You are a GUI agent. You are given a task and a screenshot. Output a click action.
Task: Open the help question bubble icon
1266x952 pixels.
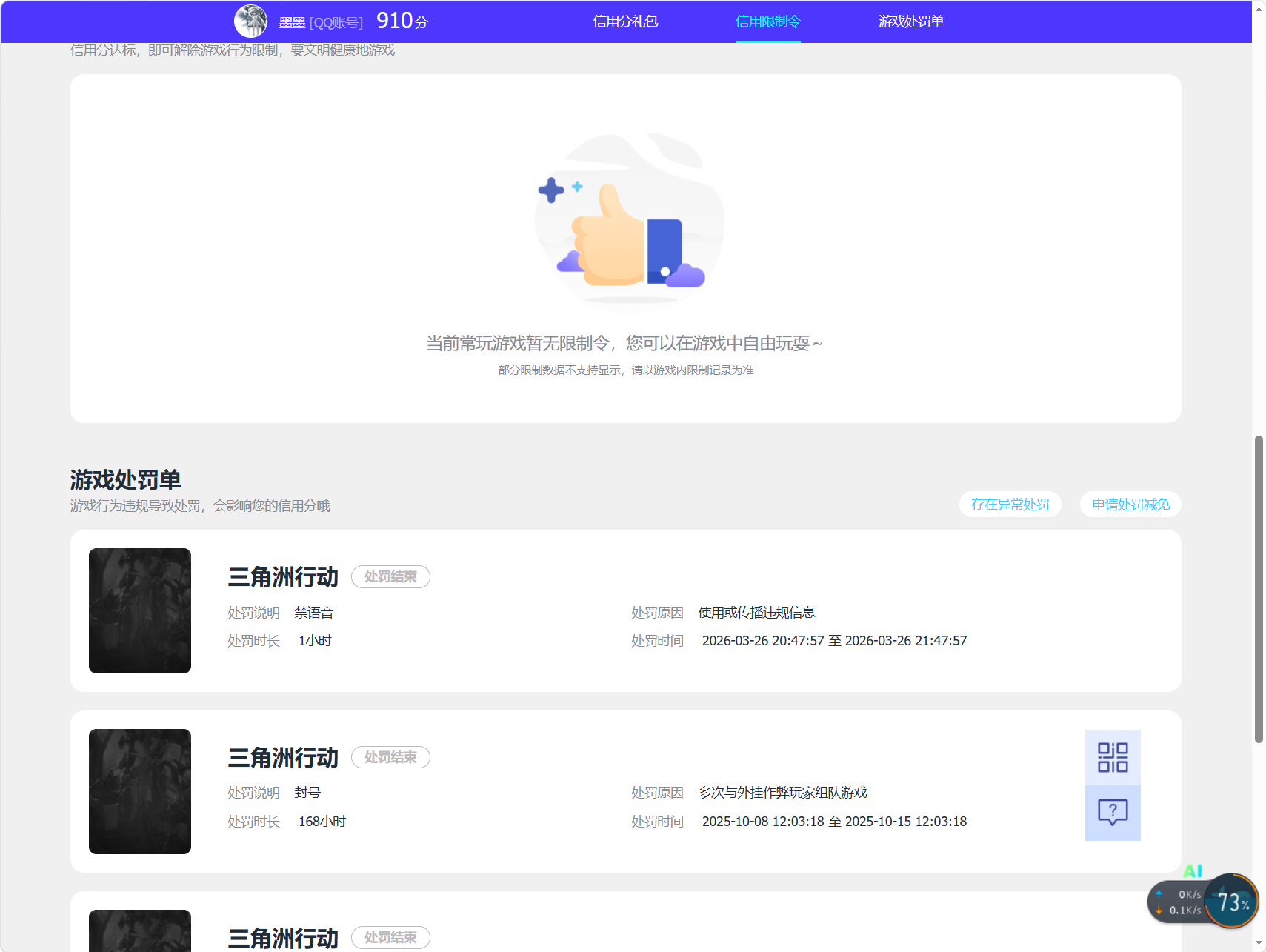pos(1113,813)
